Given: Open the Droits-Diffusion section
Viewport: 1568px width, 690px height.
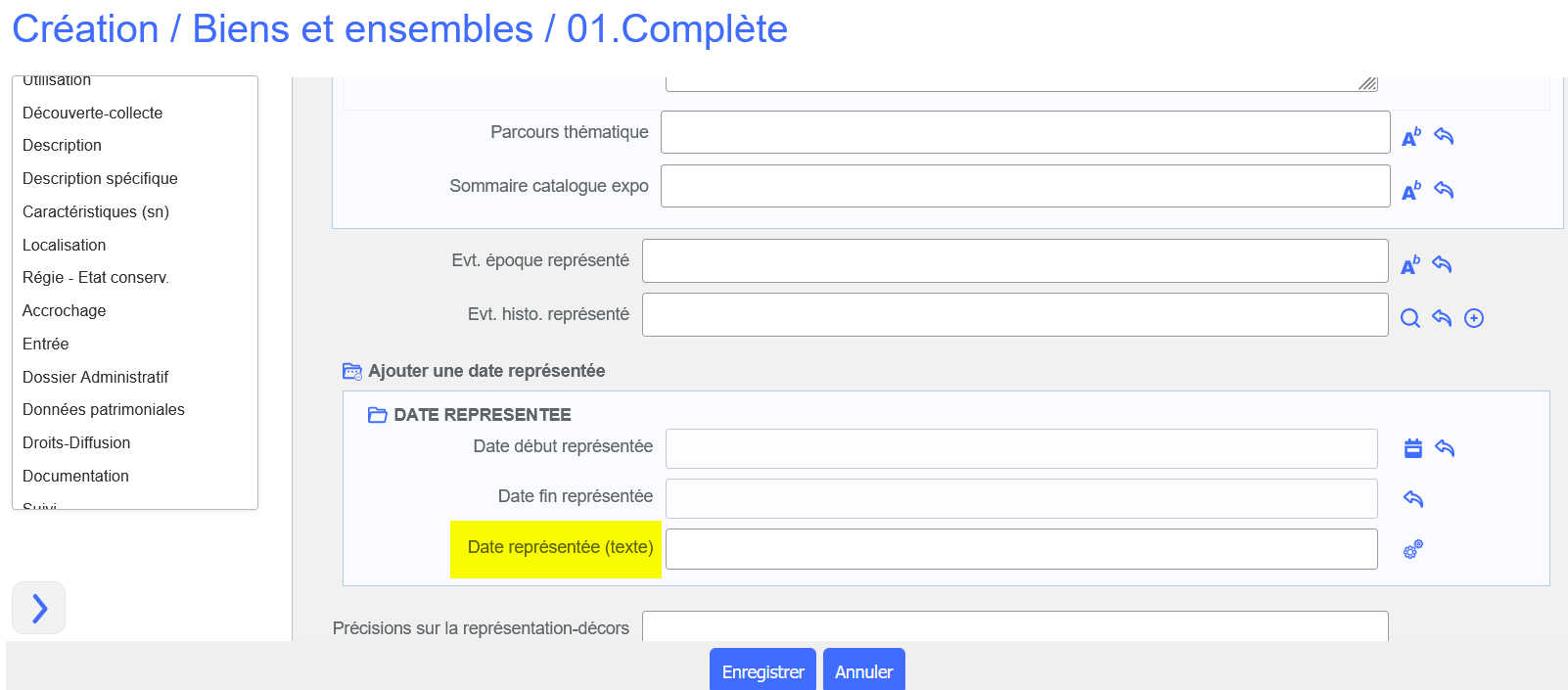Looking at the screenshot, I should coord(76,442).
